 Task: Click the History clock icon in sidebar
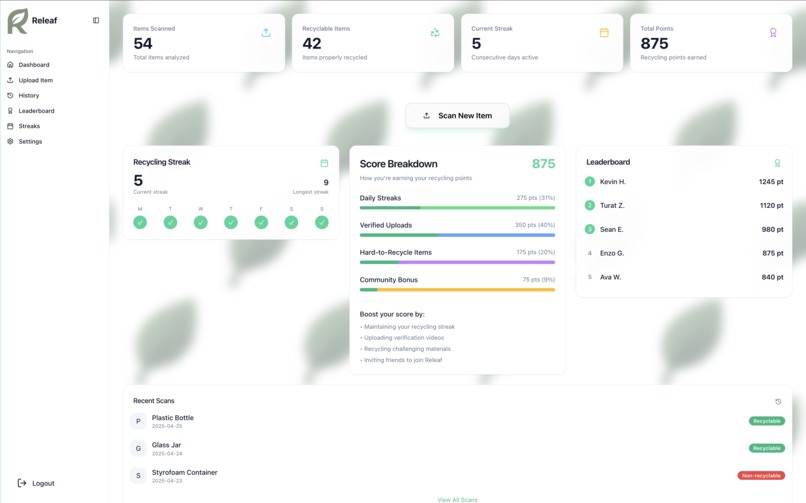(10, 96)
